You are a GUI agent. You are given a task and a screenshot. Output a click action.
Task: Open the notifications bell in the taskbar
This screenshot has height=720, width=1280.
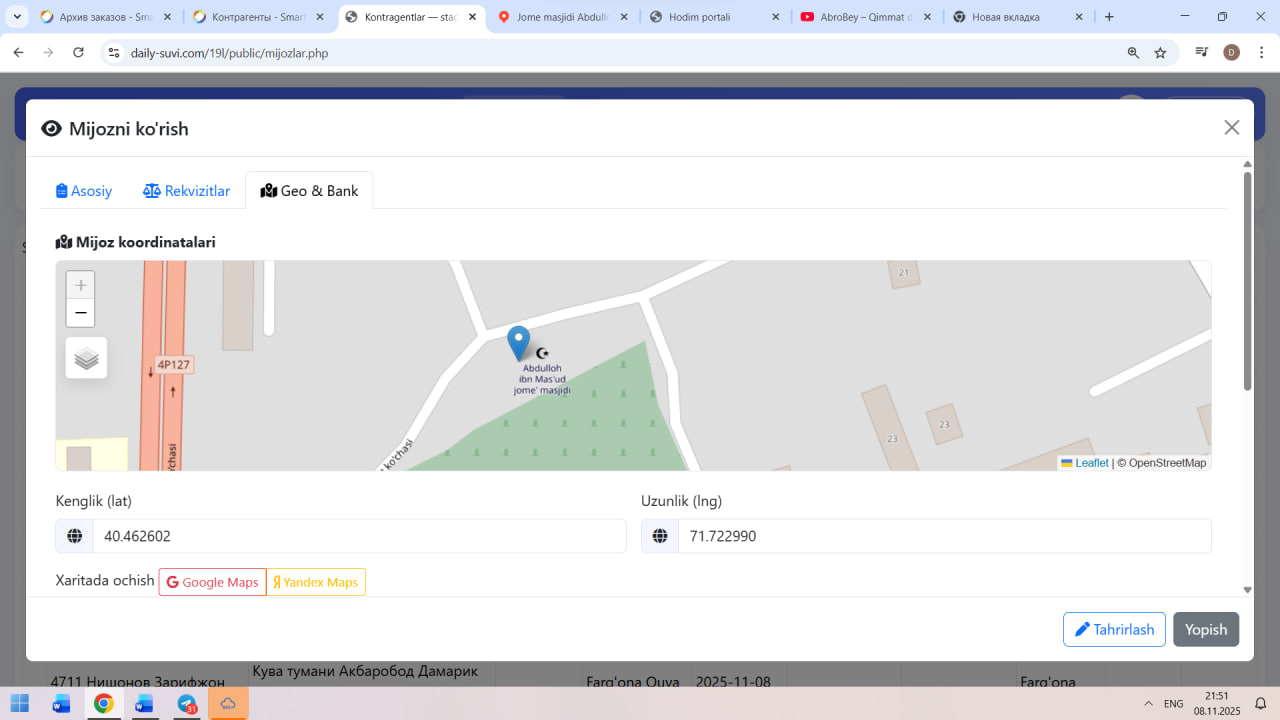pos(1261,704)
